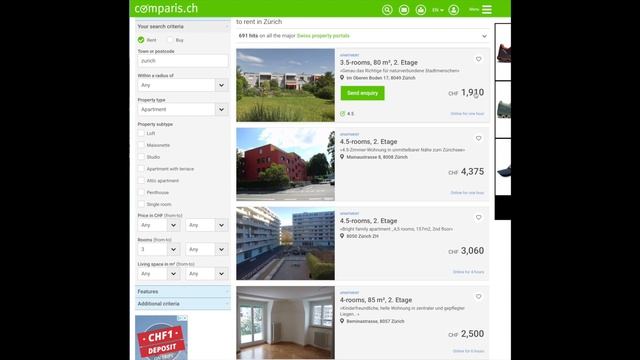Open Rooms to dropdown

[x=207, y=249]
